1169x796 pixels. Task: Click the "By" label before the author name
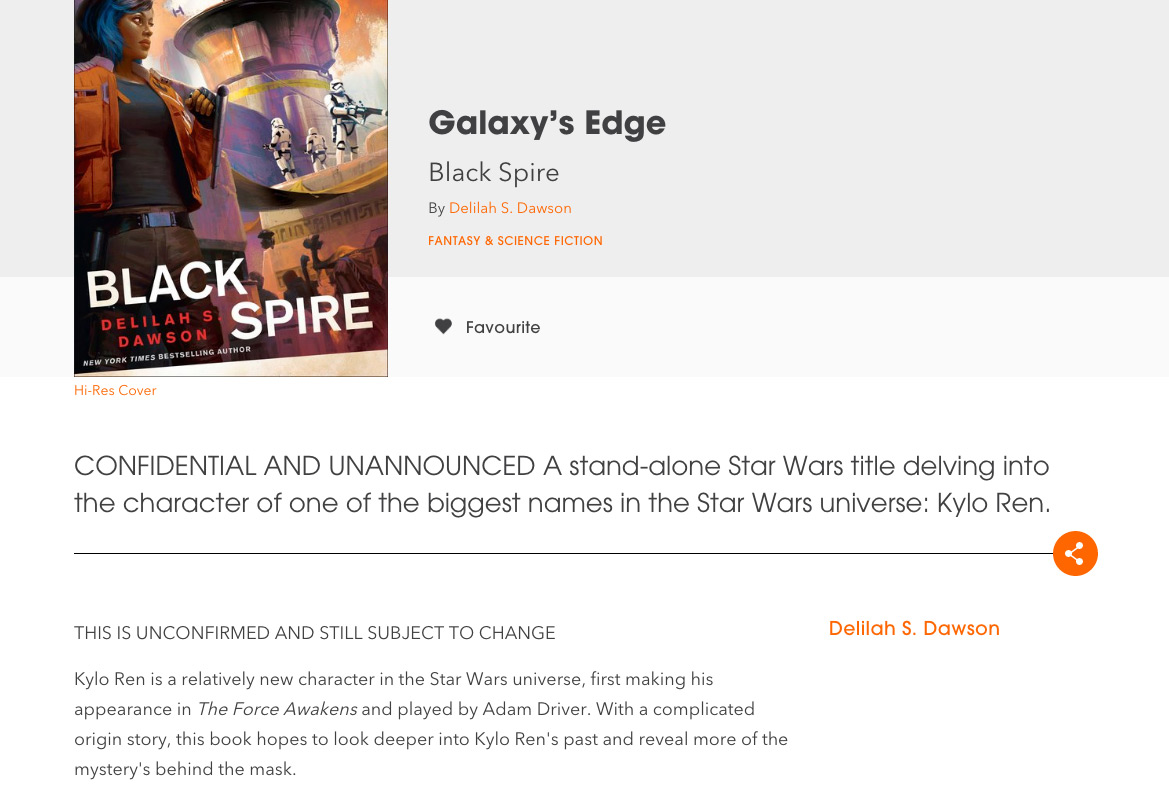(436, 208)
